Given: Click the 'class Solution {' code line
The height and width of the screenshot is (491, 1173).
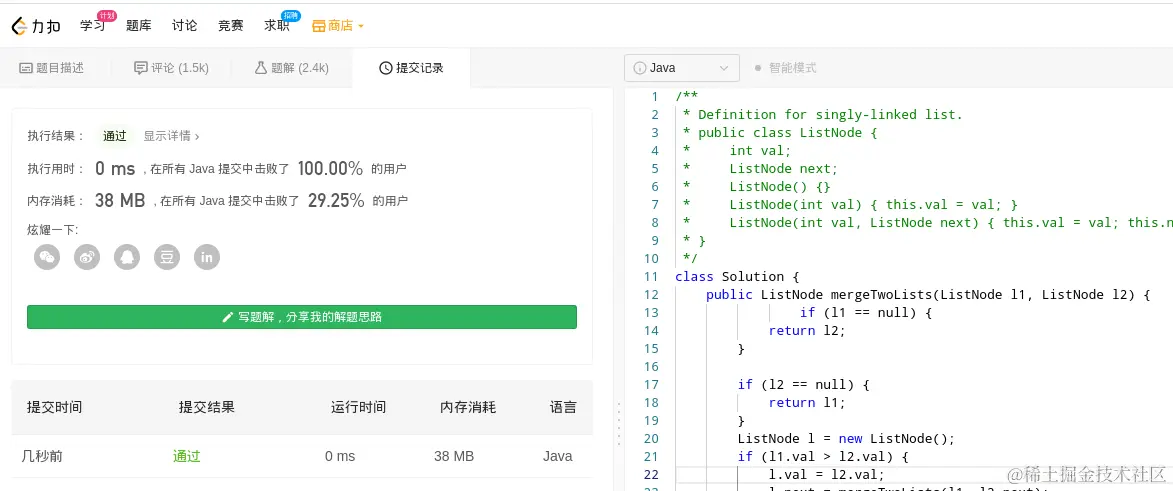Looking at the screenshot, I should (738, 276).
